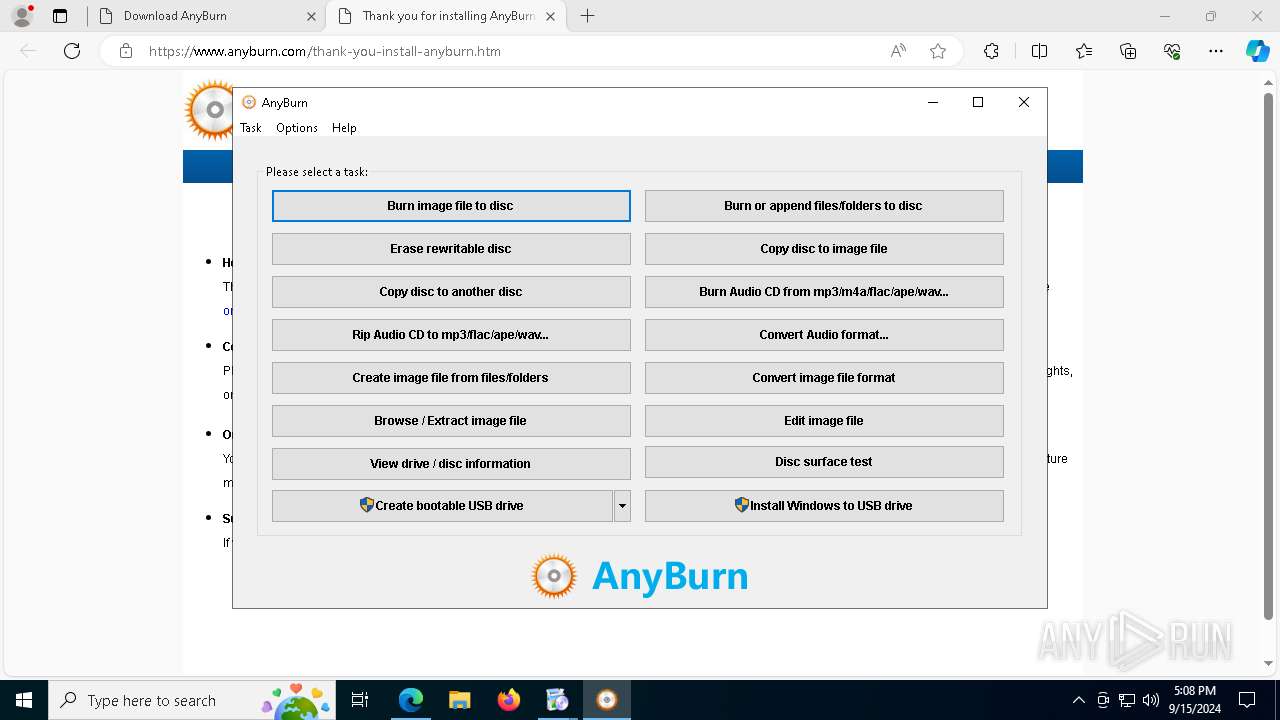Click the site info lock icon
1280x720 pixels.
click(126, 51)
